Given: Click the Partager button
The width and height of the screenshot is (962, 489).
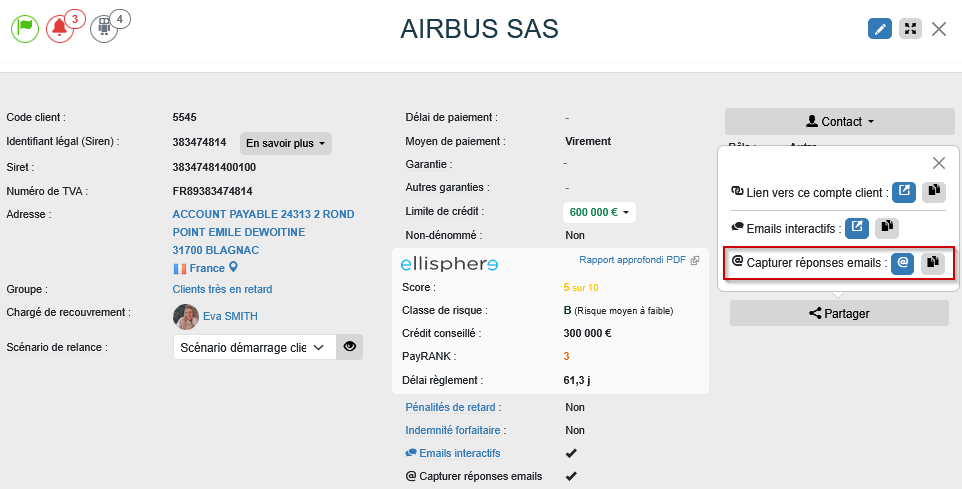Looking at the screenshot, I should 839,313.
